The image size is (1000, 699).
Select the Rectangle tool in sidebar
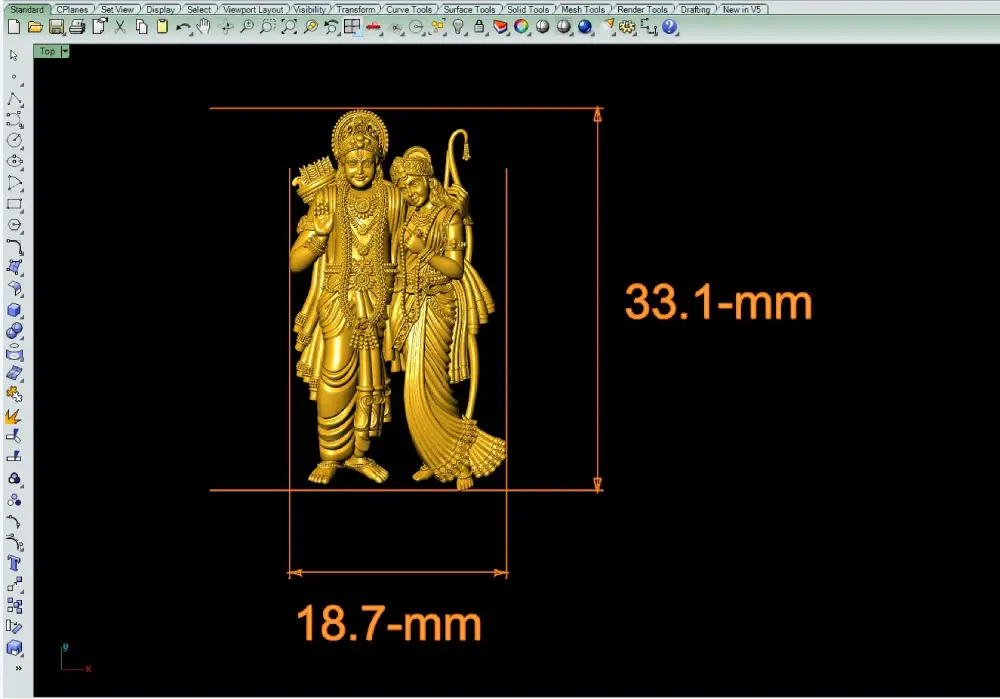[x=14, y=205]
